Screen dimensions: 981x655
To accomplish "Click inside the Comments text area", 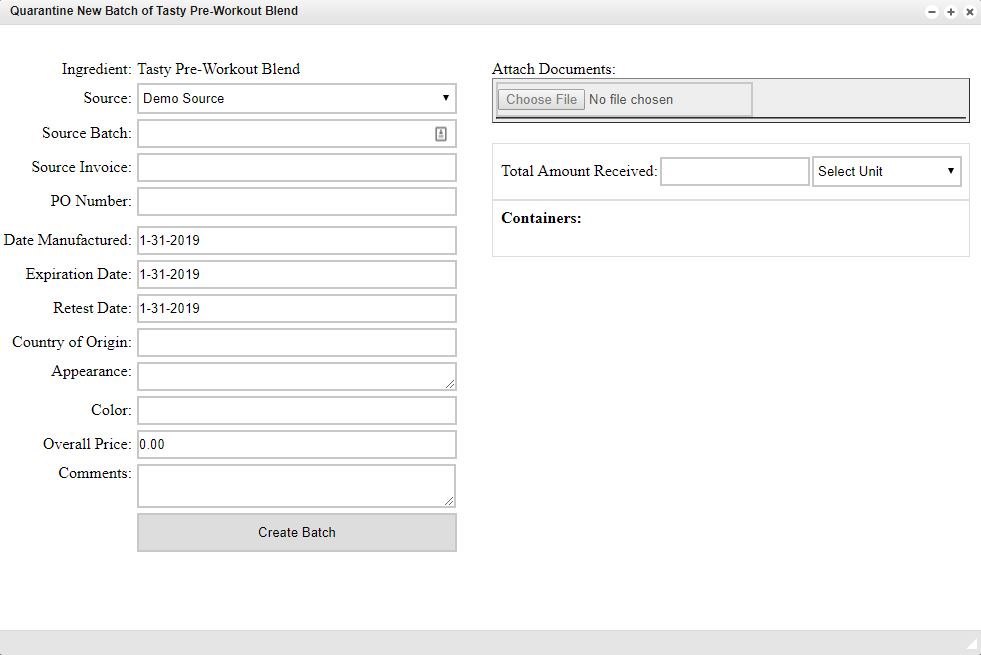I will tap(297, 485).
